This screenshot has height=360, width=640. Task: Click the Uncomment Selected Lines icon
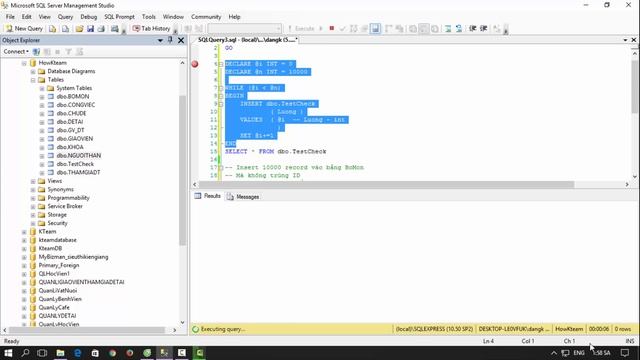(x=459, y=29)
